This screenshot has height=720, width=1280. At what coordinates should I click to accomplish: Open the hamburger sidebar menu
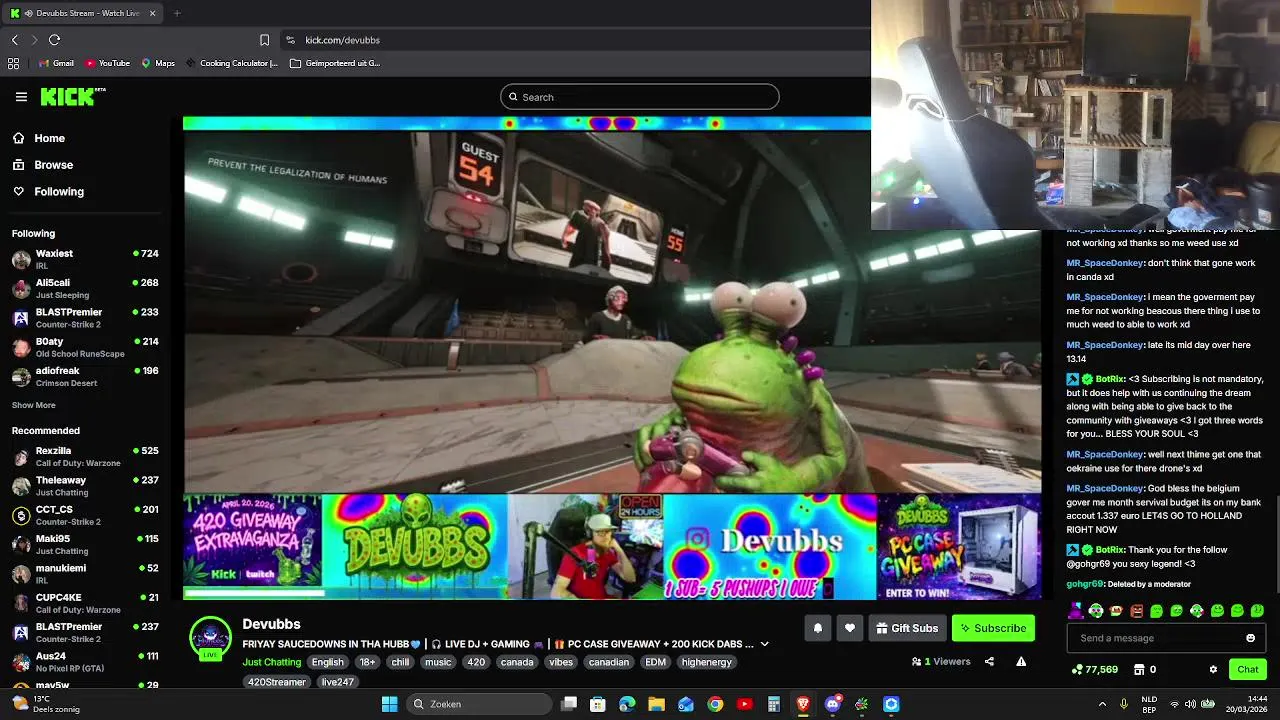[21, 97]
